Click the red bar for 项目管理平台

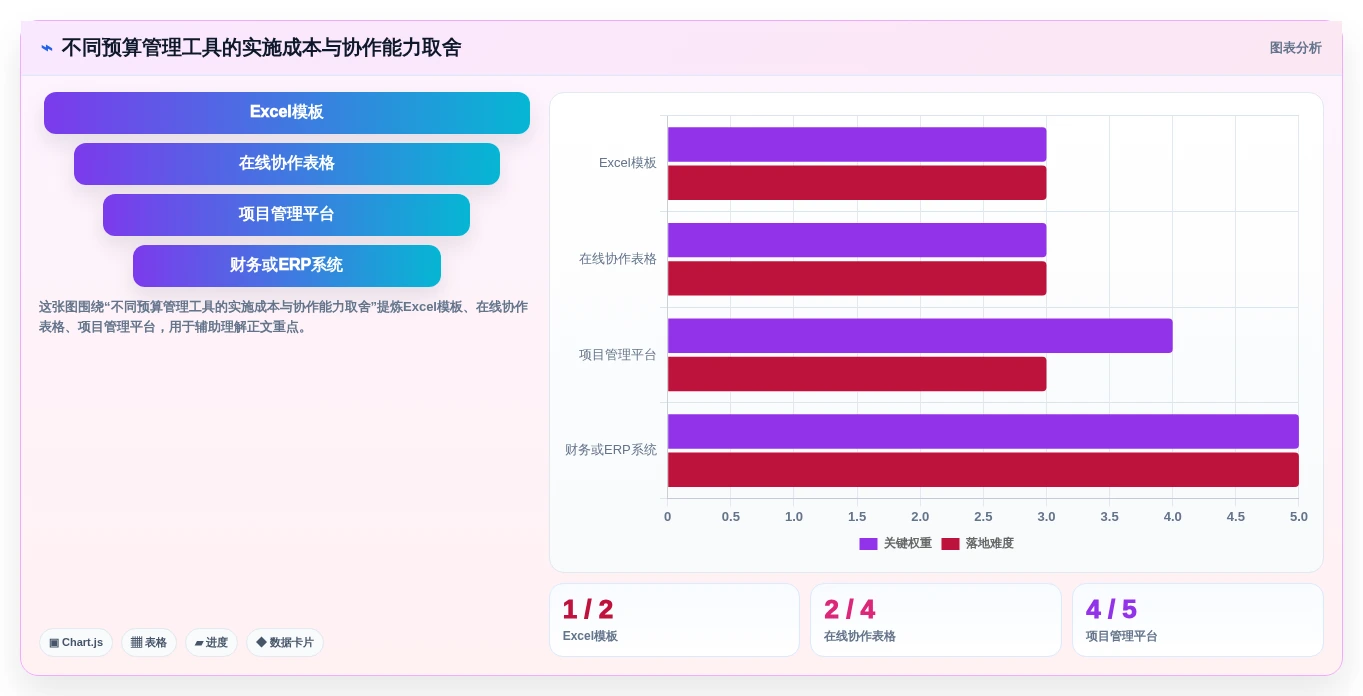tap(857, 374)
